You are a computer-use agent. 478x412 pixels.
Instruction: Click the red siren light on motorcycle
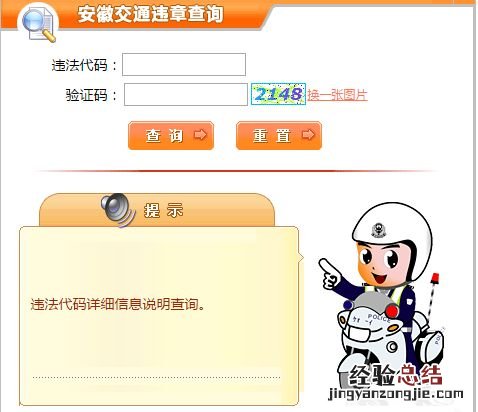click(x=435, y=277)
